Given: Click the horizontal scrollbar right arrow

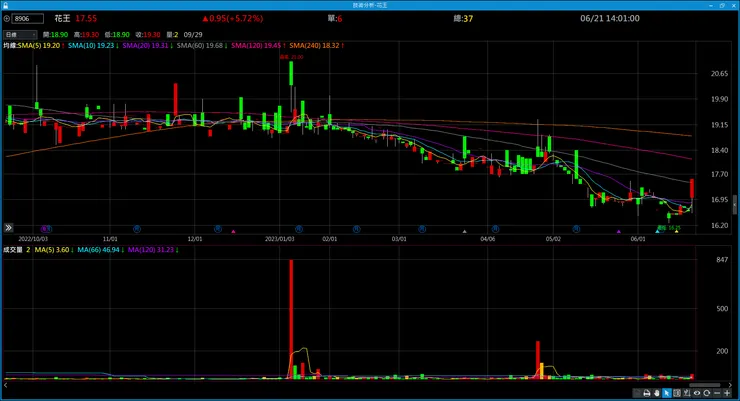Looking at the screenshot, I should (731, 385).
